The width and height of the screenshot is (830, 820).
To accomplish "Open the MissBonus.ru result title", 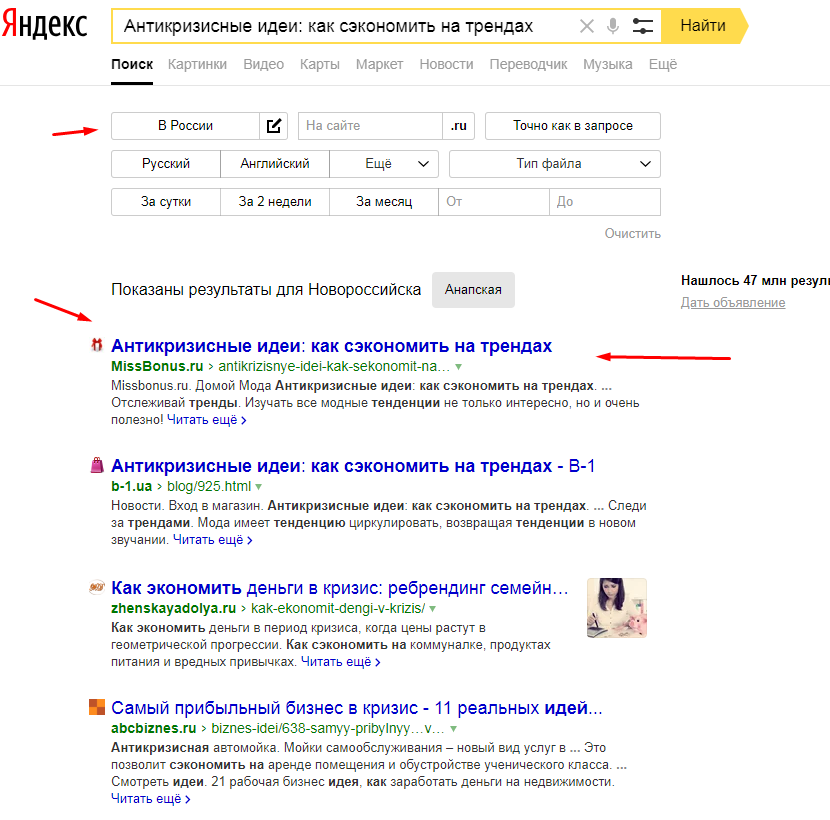I will click(x=331, y=346).
